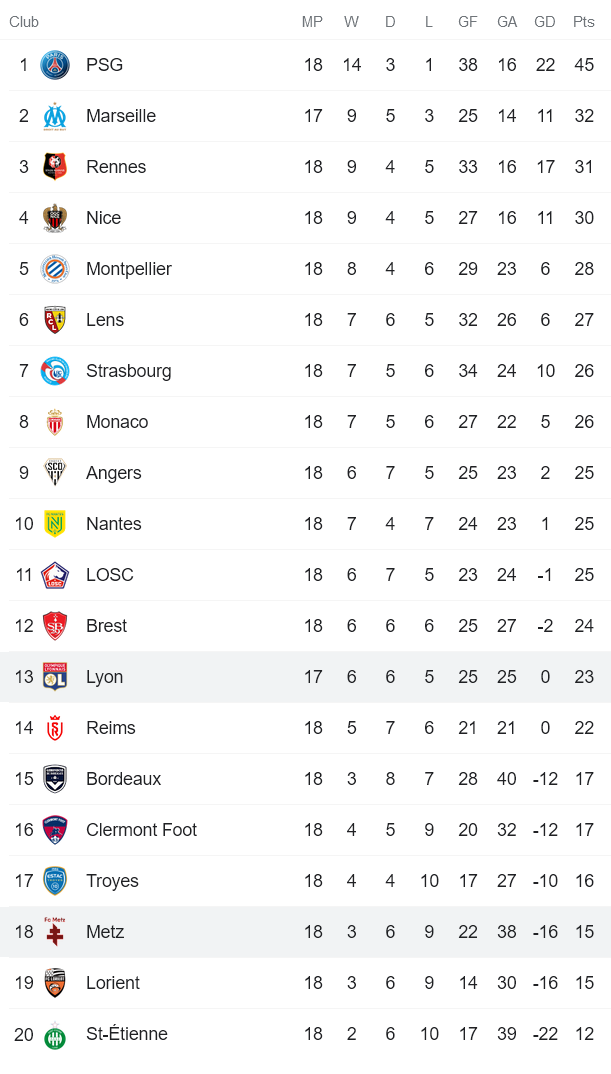The image size is (611, 1074).
Task: Click the Club column header
Action: pyautogui.click(x=24, y=22)
